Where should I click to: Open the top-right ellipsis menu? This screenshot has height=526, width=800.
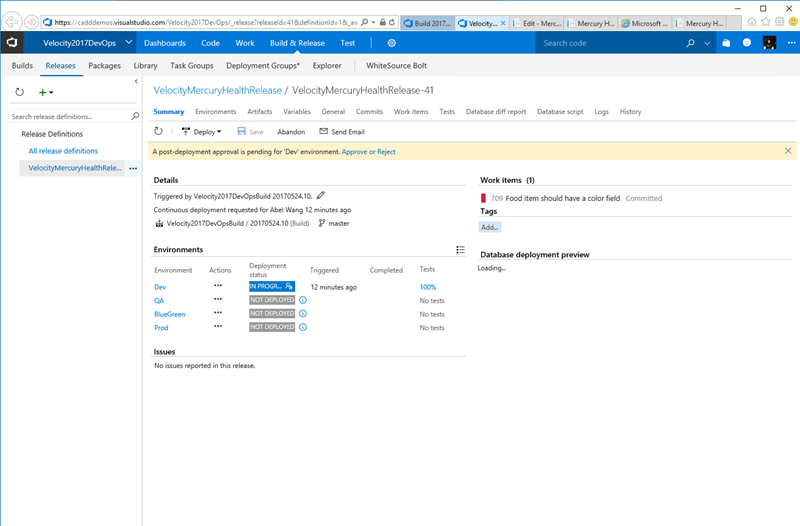click(x=791, y=43)
